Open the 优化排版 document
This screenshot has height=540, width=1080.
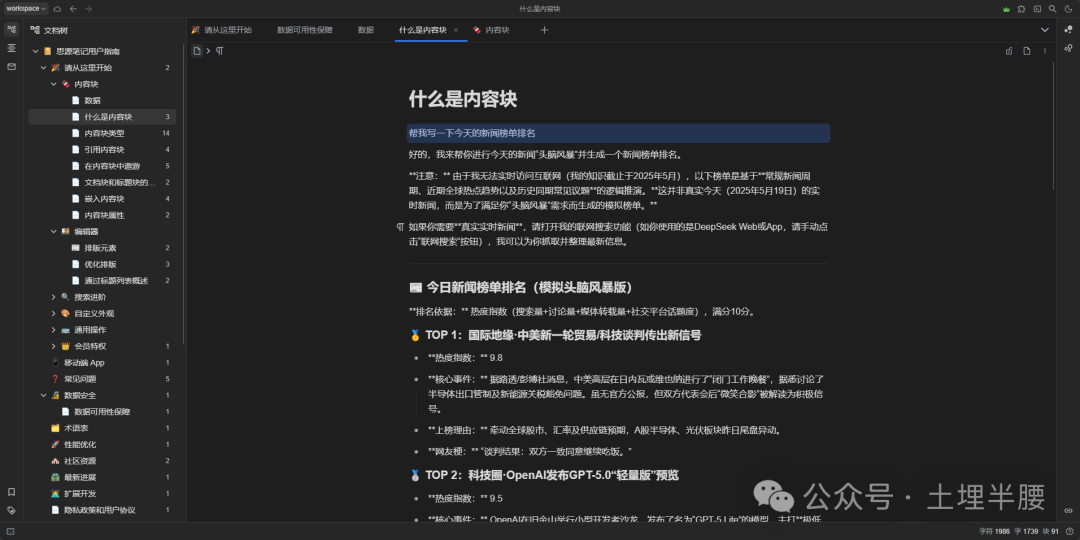[102, 264]
